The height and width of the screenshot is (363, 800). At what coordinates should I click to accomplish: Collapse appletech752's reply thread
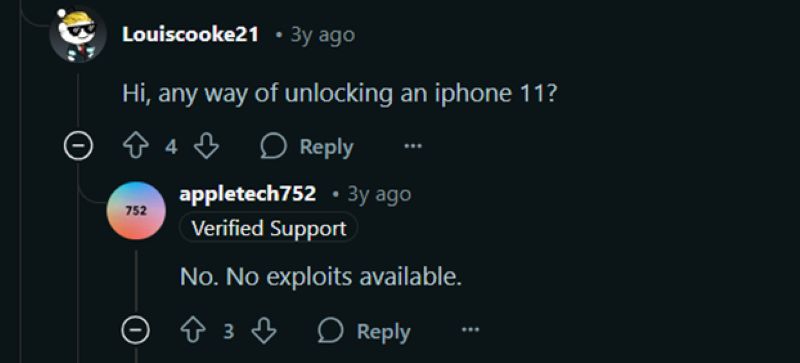coord(135,330)
